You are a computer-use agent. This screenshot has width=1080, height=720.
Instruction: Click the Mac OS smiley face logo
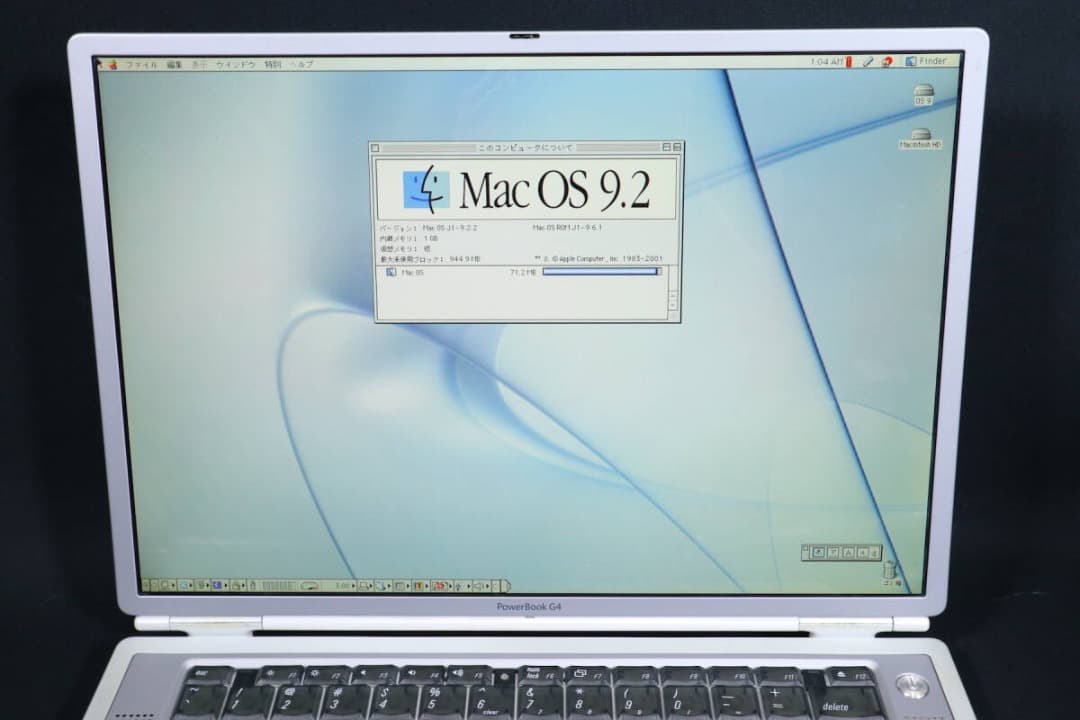(x=428, y=189)
